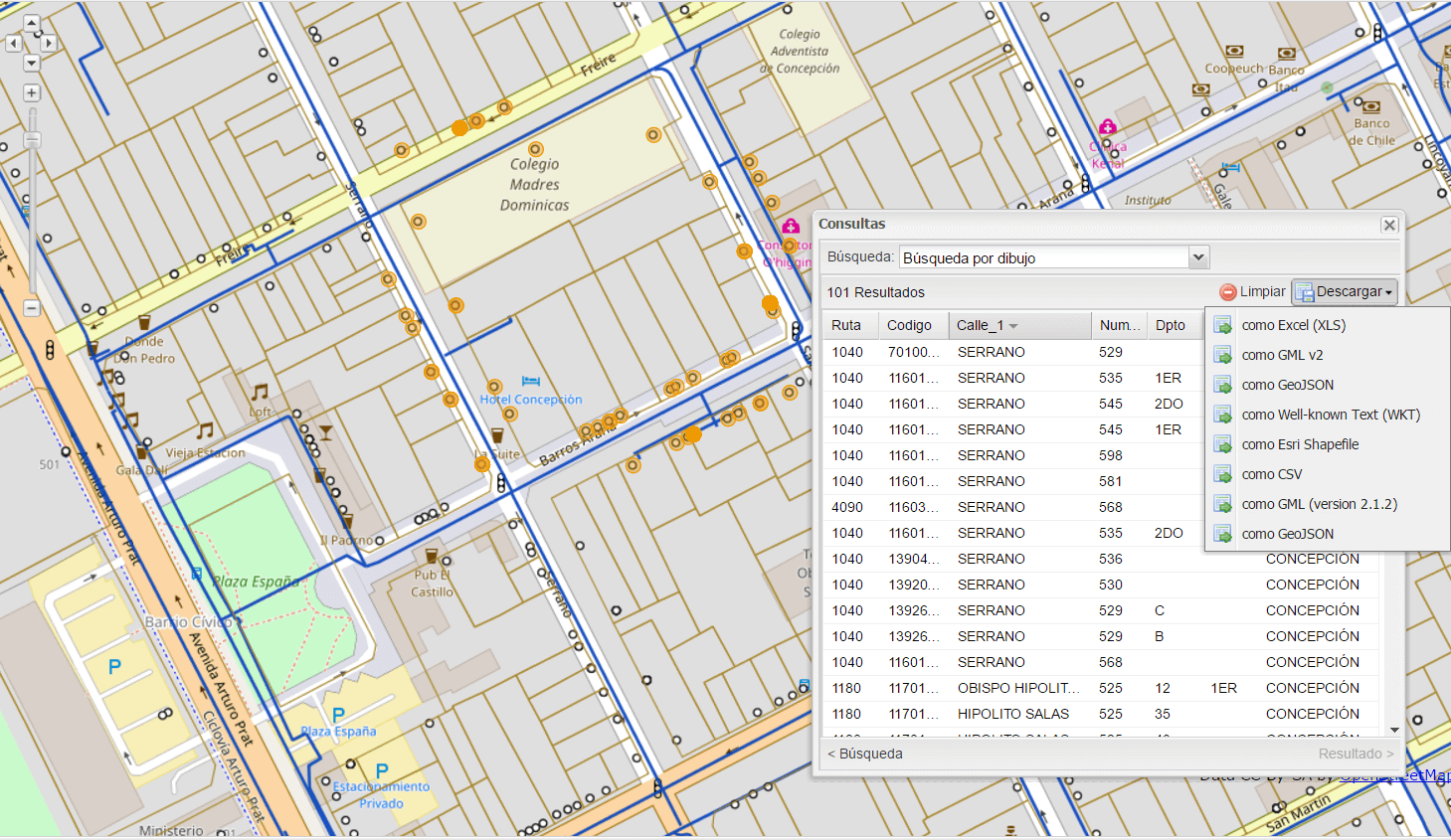
Task: Close the Consultas panel
Action: pos(1389,226)
